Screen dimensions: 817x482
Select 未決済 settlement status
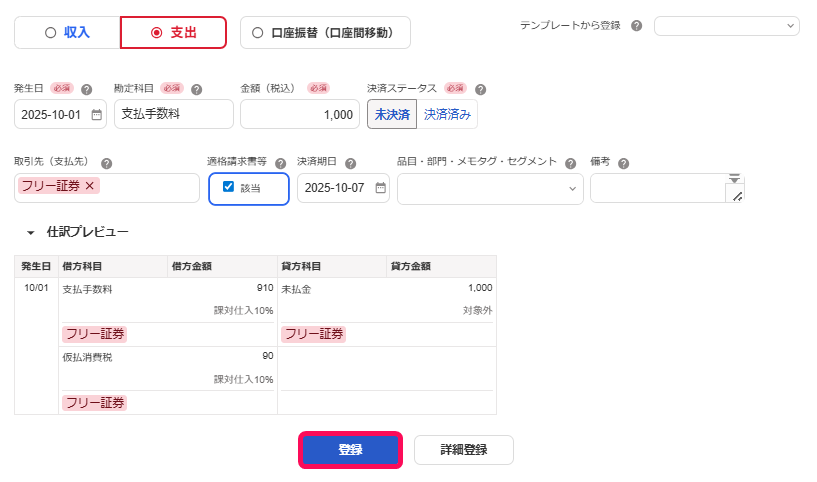(392, 114)
